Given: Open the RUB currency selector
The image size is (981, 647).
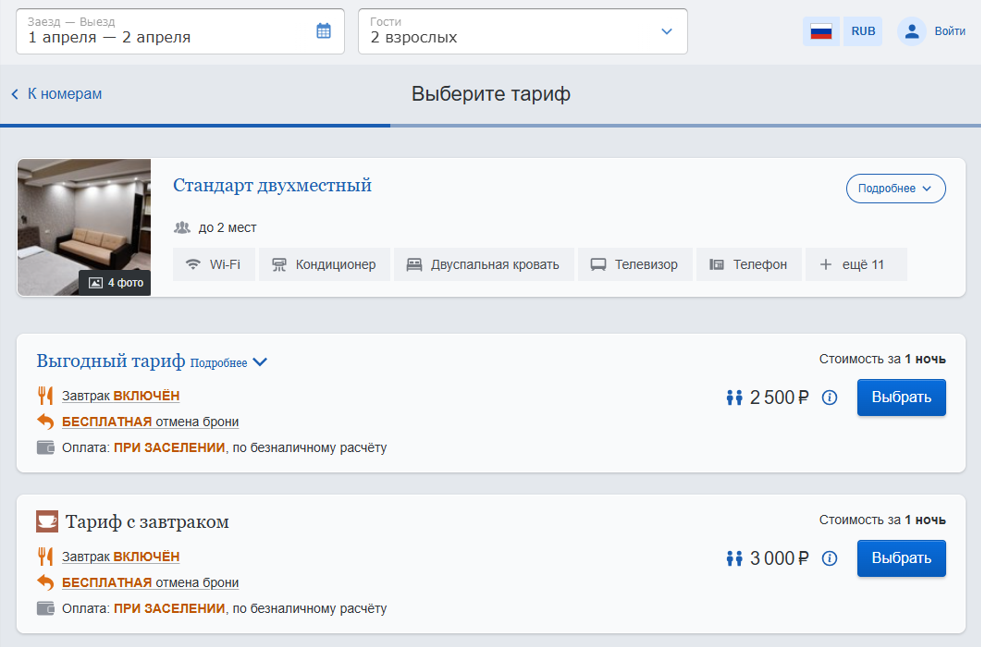Looking at the screenshot, I should click(x=863, y=31).
